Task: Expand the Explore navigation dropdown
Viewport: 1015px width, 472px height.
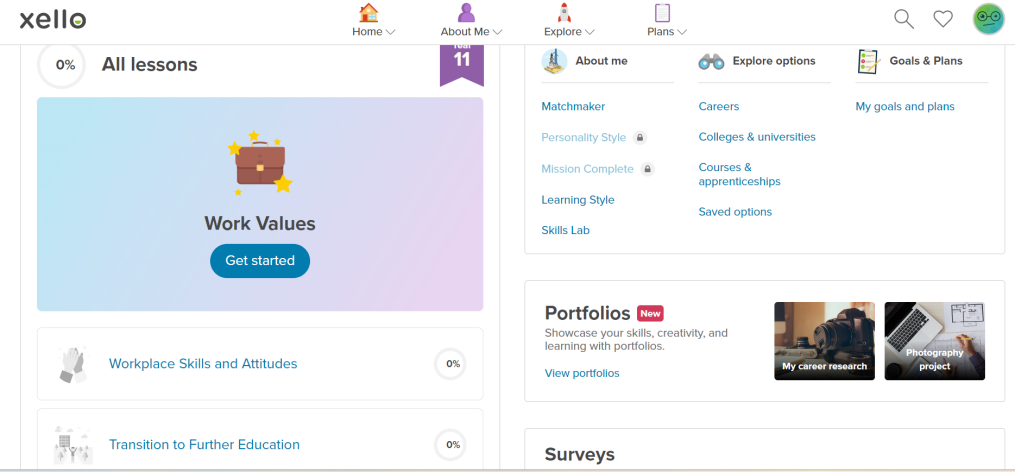Action: pyautogui.click(x=569, y=20)
